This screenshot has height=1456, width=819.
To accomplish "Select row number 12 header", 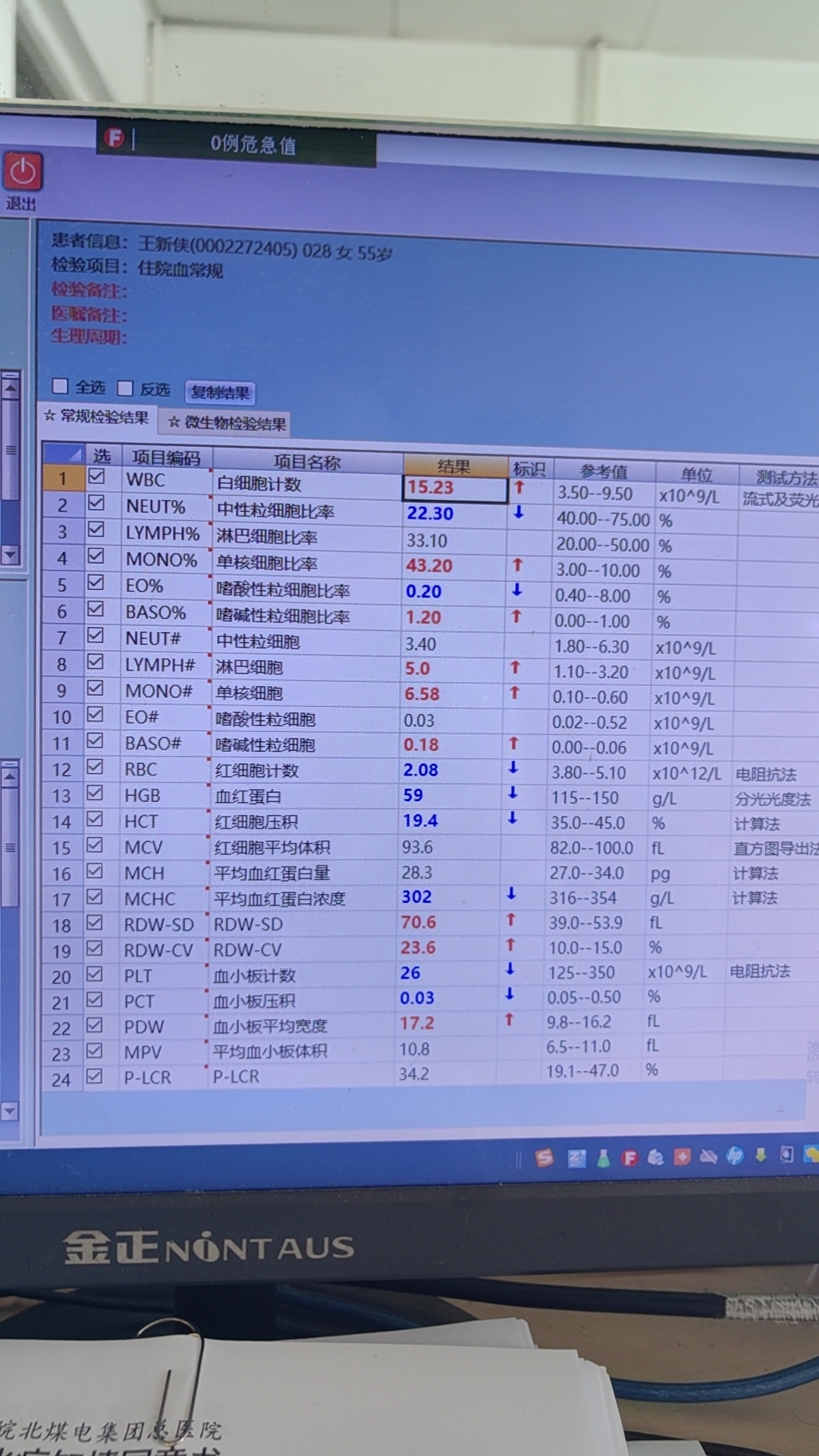I will point(61,769).
